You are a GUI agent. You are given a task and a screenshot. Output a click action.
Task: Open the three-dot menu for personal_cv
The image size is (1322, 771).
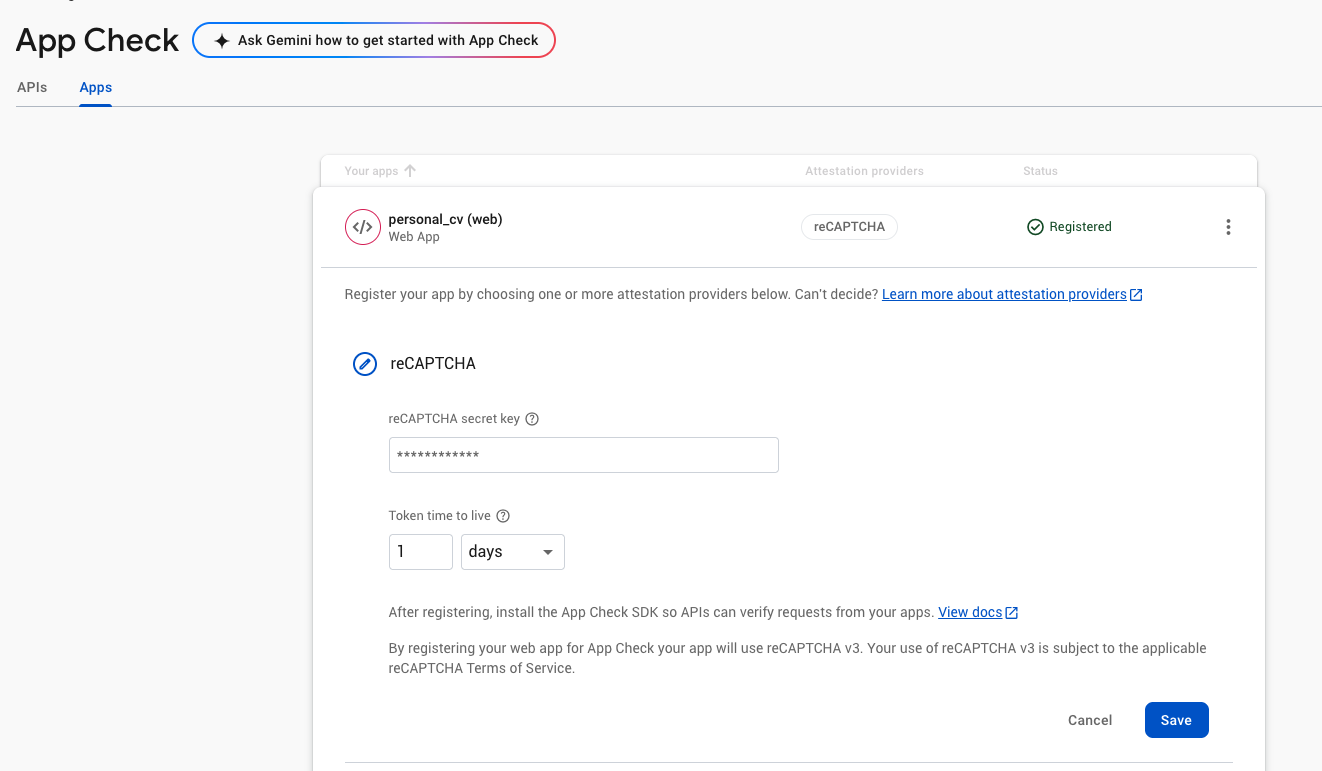tap(1228, 227)
